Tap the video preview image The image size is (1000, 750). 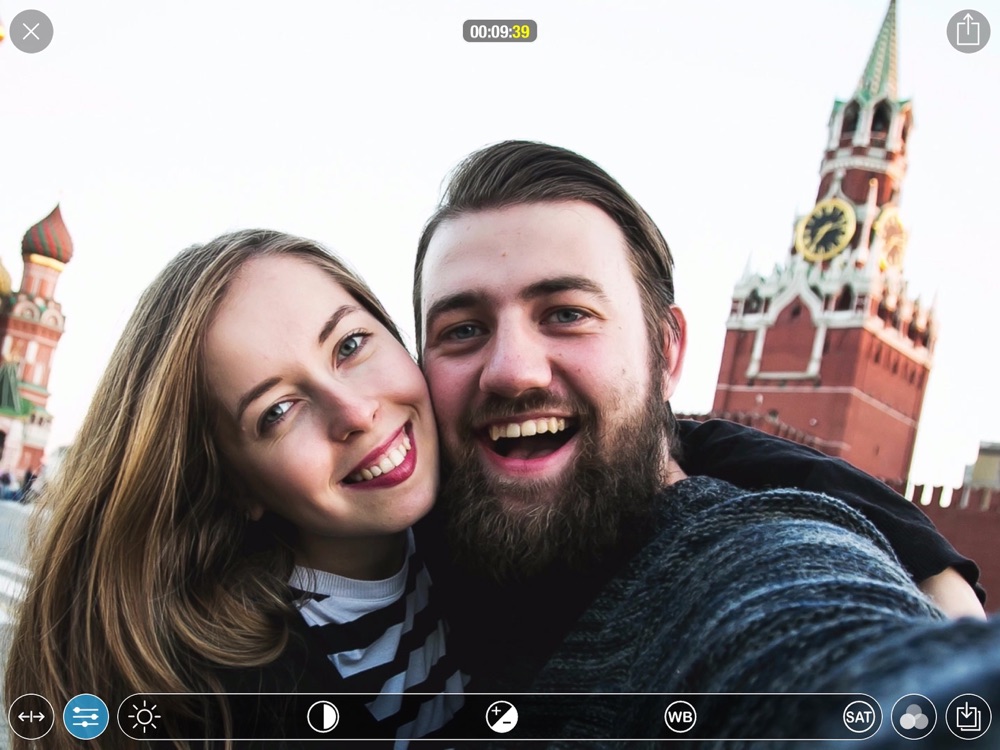(500, 375)
